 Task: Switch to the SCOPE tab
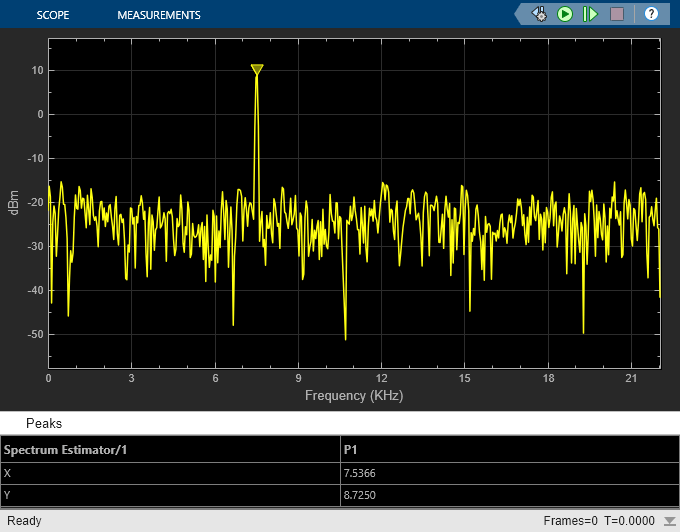53,15
